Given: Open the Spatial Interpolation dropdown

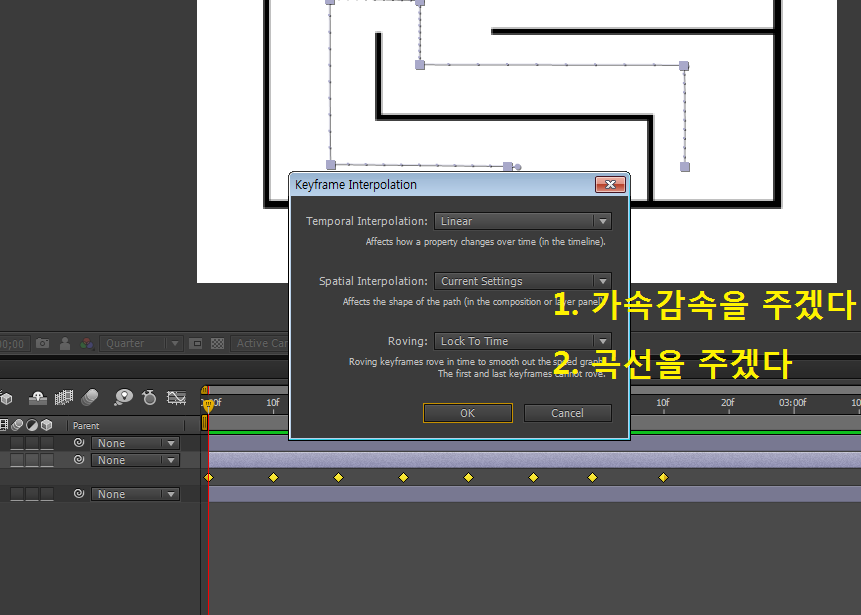Looking at the screenshot, I should pos(523,281).
